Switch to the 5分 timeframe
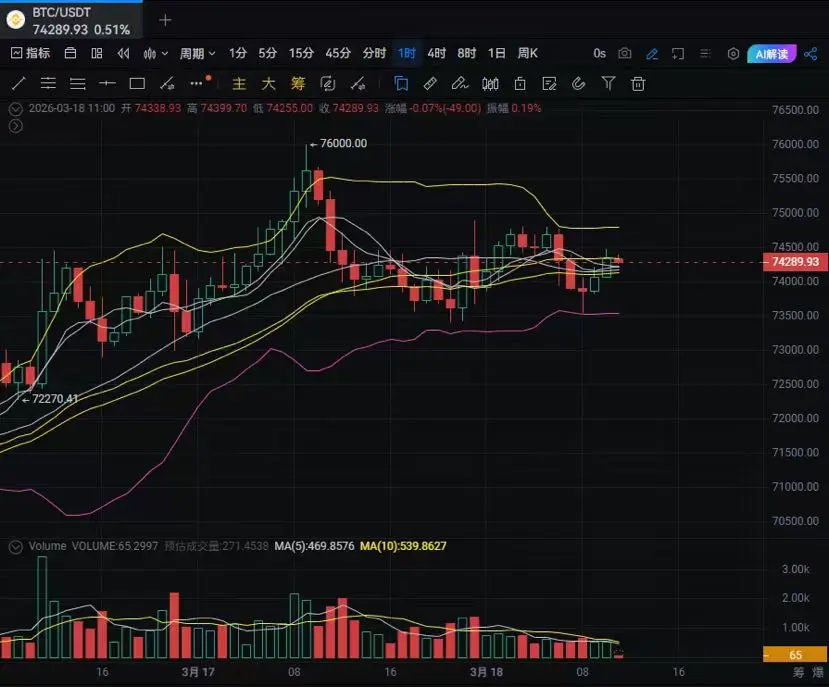The image size is (829, 687). coord(268,53)
